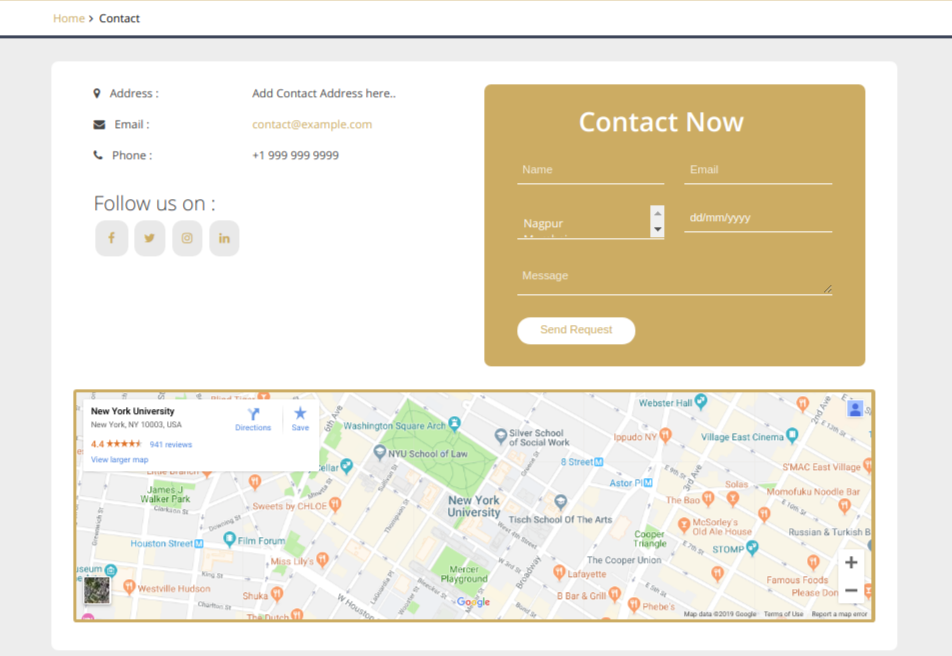Click the Send Request button

pyautogui.click(x=576, y=330)
